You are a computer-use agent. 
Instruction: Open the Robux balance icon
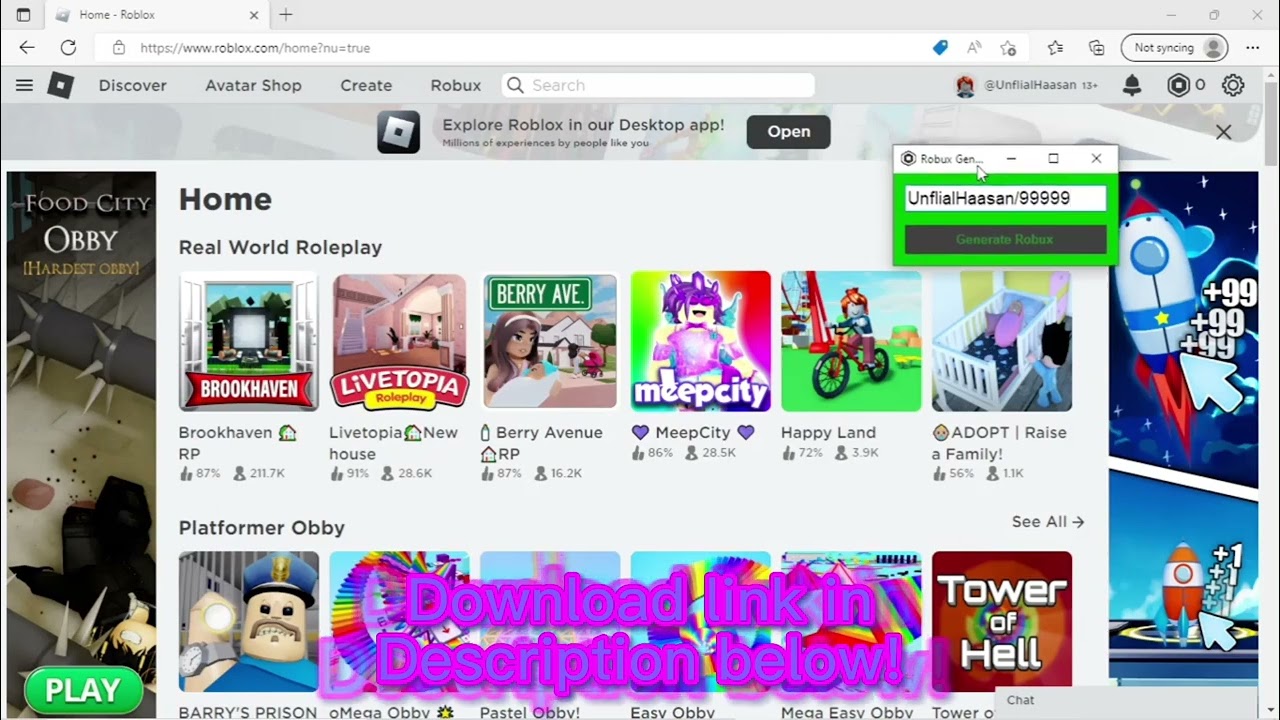1179,86
